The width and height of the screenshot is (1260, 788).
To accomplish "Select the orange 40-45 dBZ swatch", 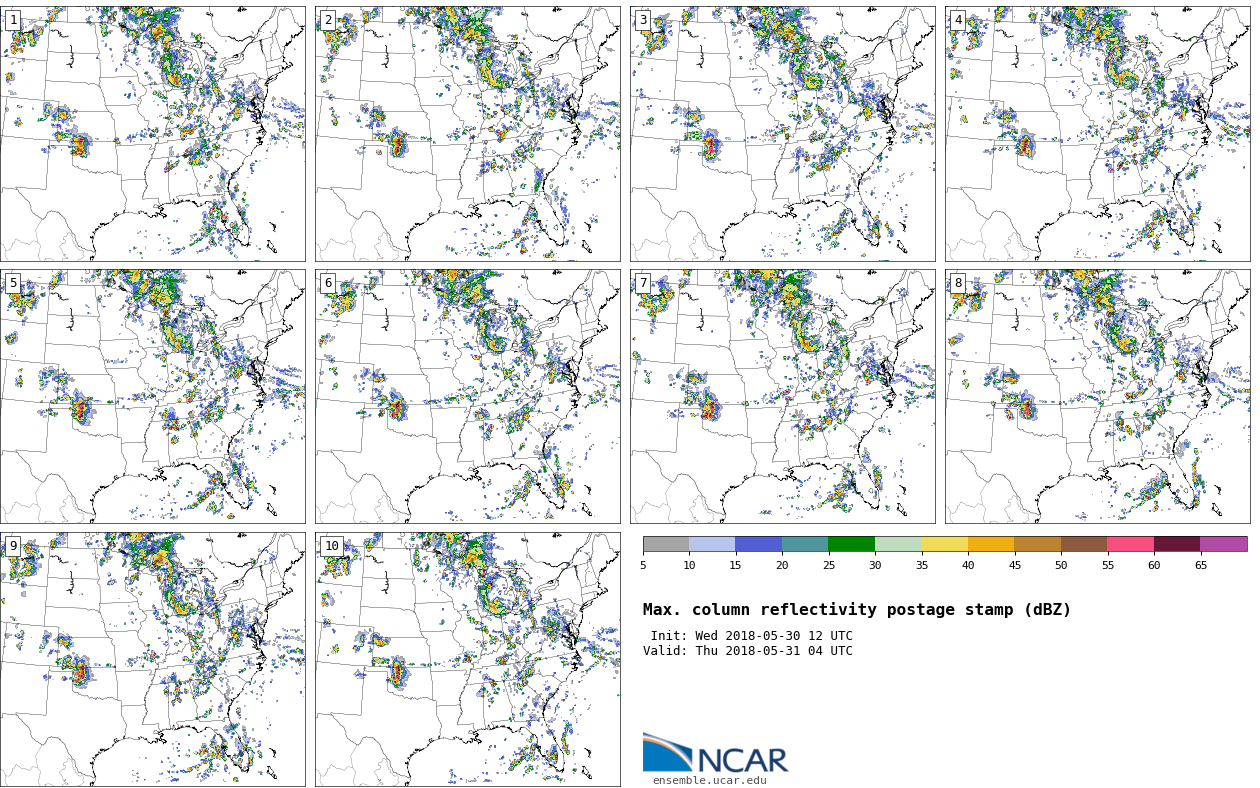I will pos(991,544).
